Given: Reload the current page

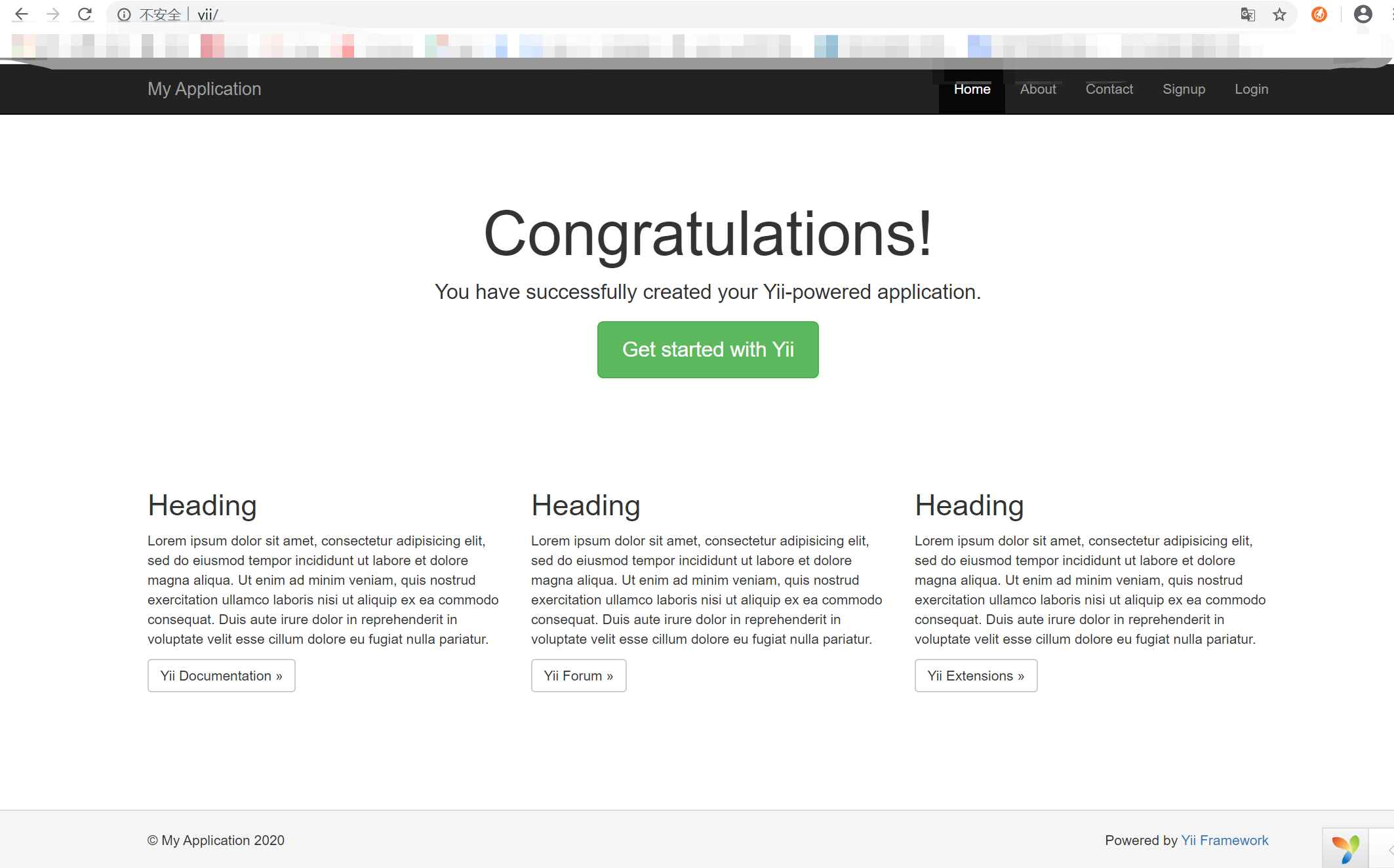Looking at the screenshot, I should pos(85,14).
